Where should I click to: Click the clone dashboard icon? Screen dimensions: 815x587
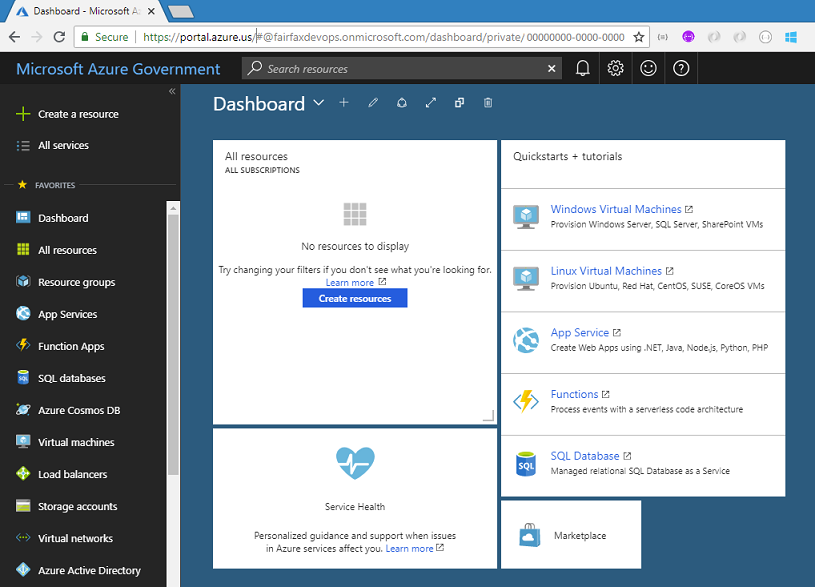coord(459,103)
